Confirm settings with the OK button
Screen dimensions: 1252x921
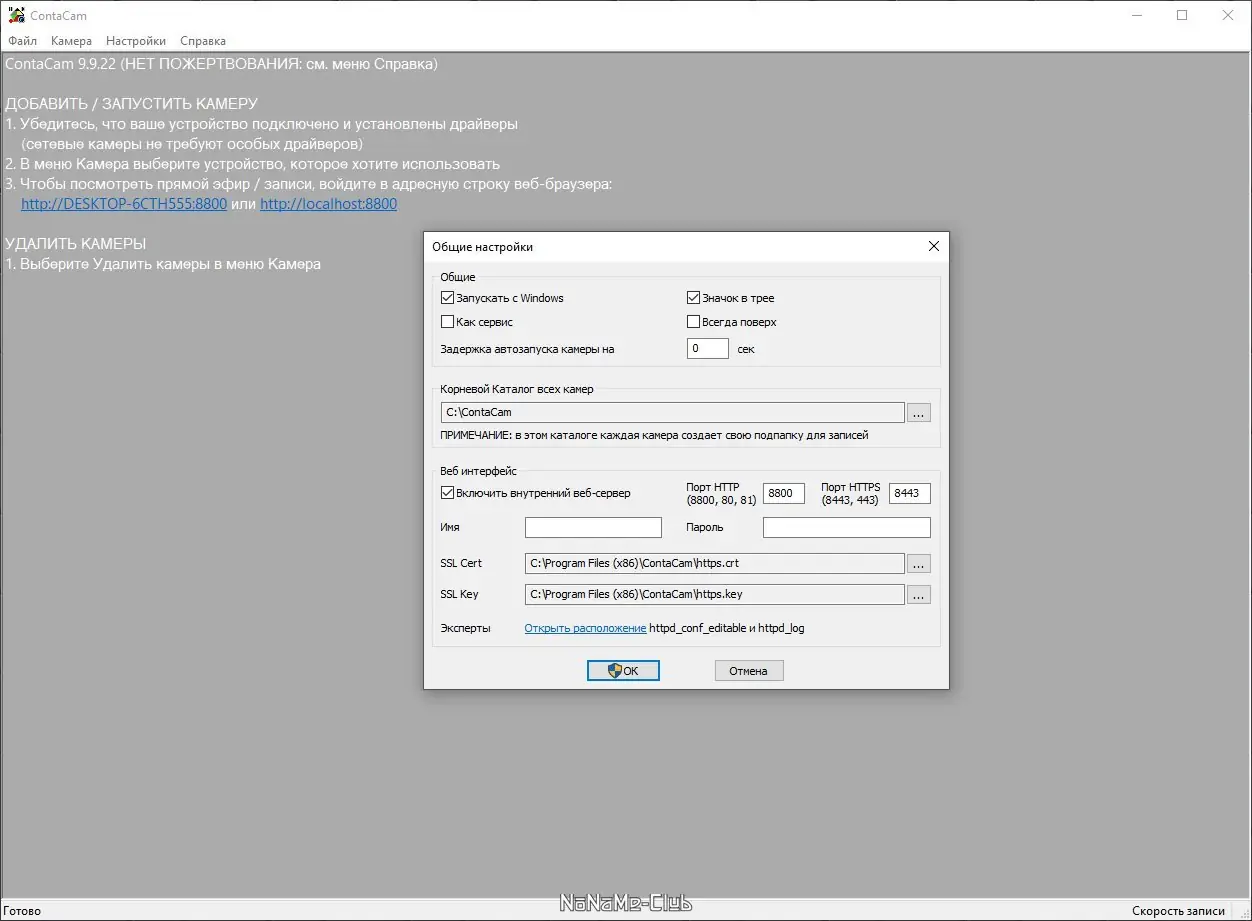click(623, 671)
